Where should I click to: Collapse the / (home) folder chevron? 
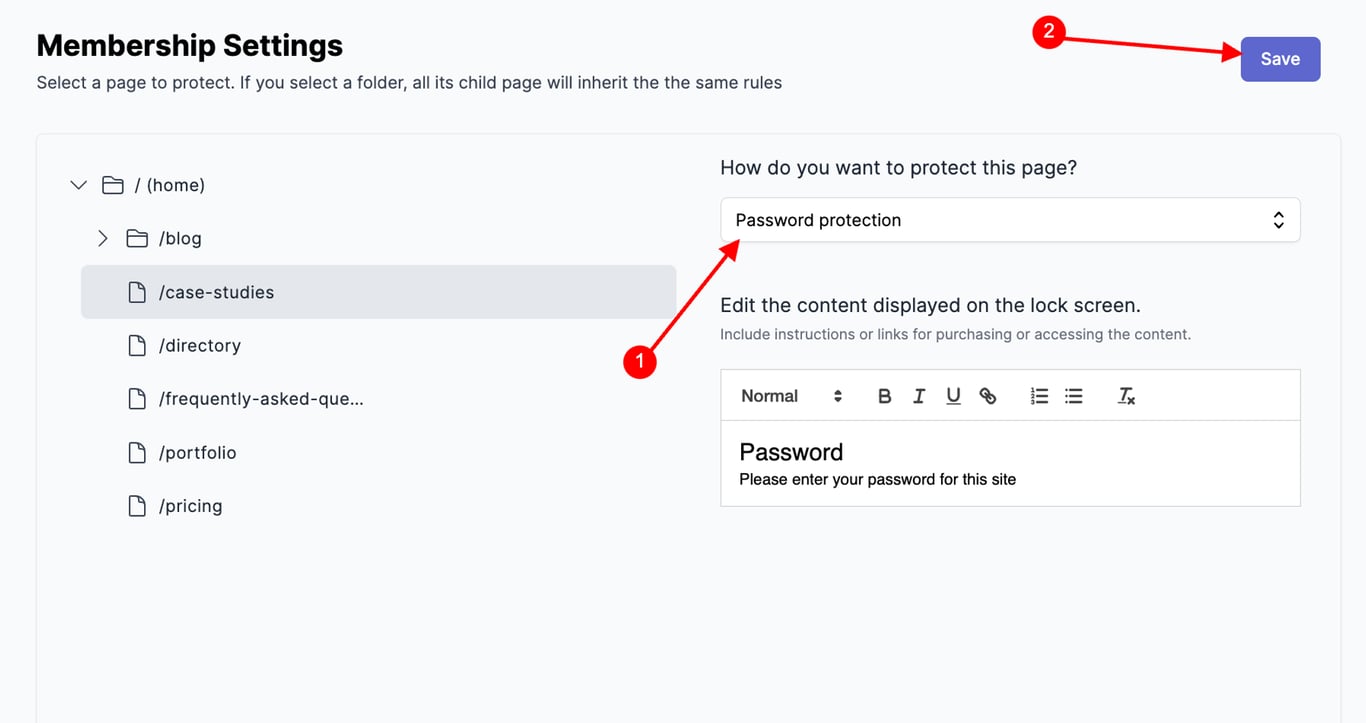click(x=78, y=185)
